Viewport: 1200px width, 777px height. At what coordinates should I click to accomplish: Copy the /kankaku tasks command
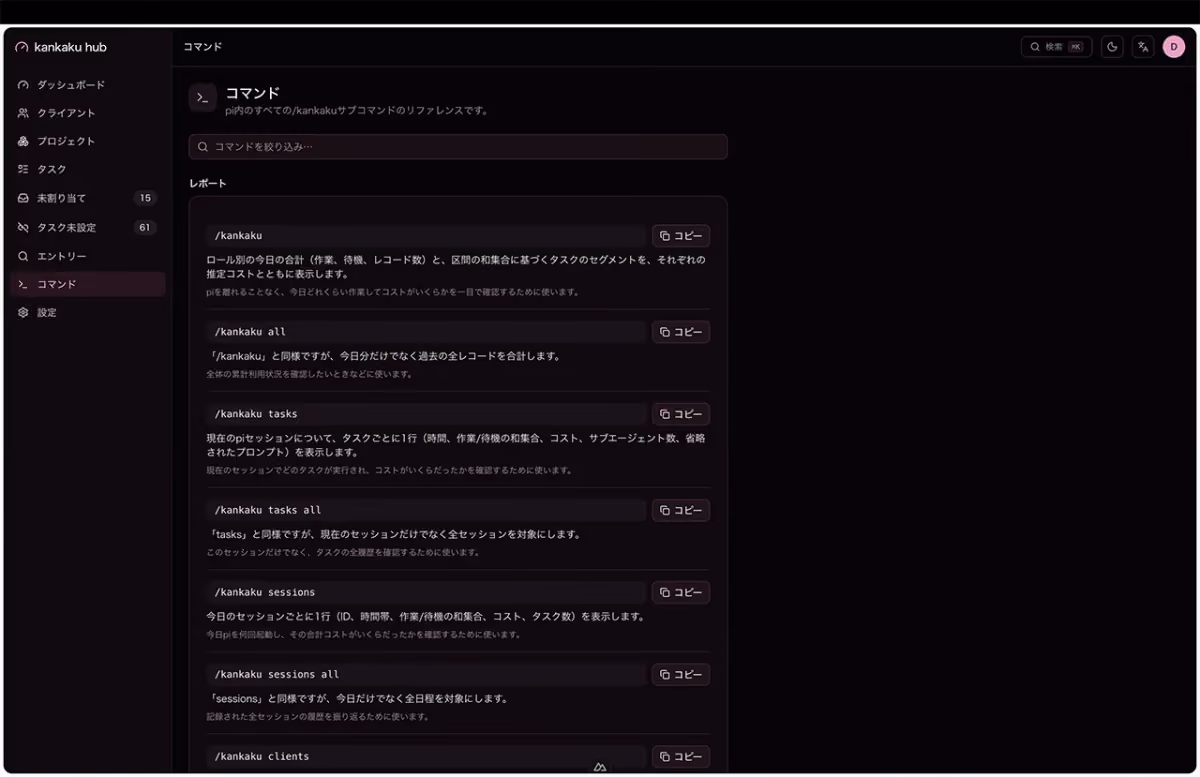pos(681,414)
